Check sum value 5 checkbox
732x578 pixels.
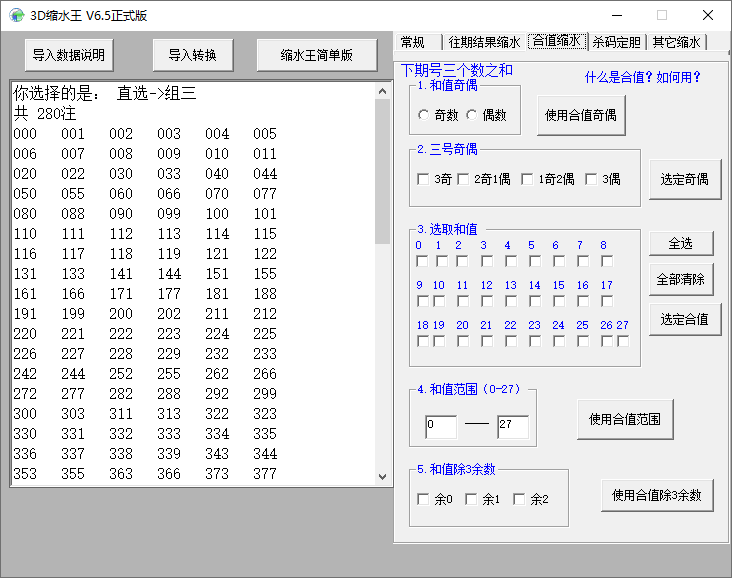pos(535,261)
